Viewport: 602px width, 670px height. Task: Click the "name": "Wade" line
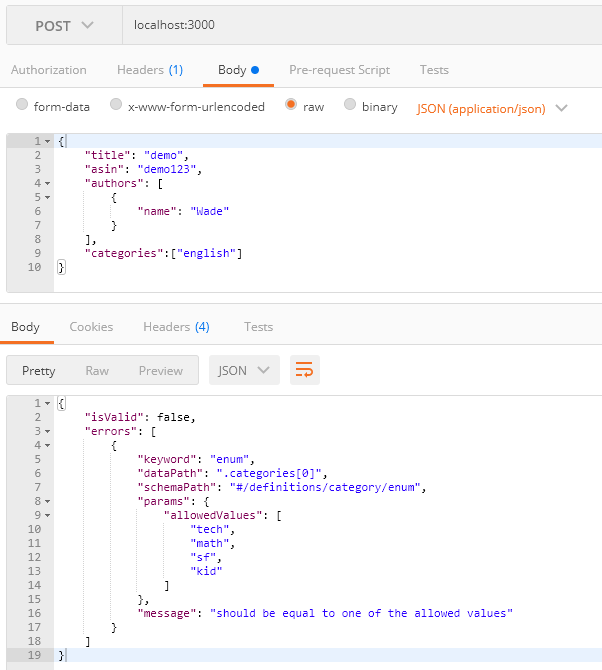[x=183, y=211]
